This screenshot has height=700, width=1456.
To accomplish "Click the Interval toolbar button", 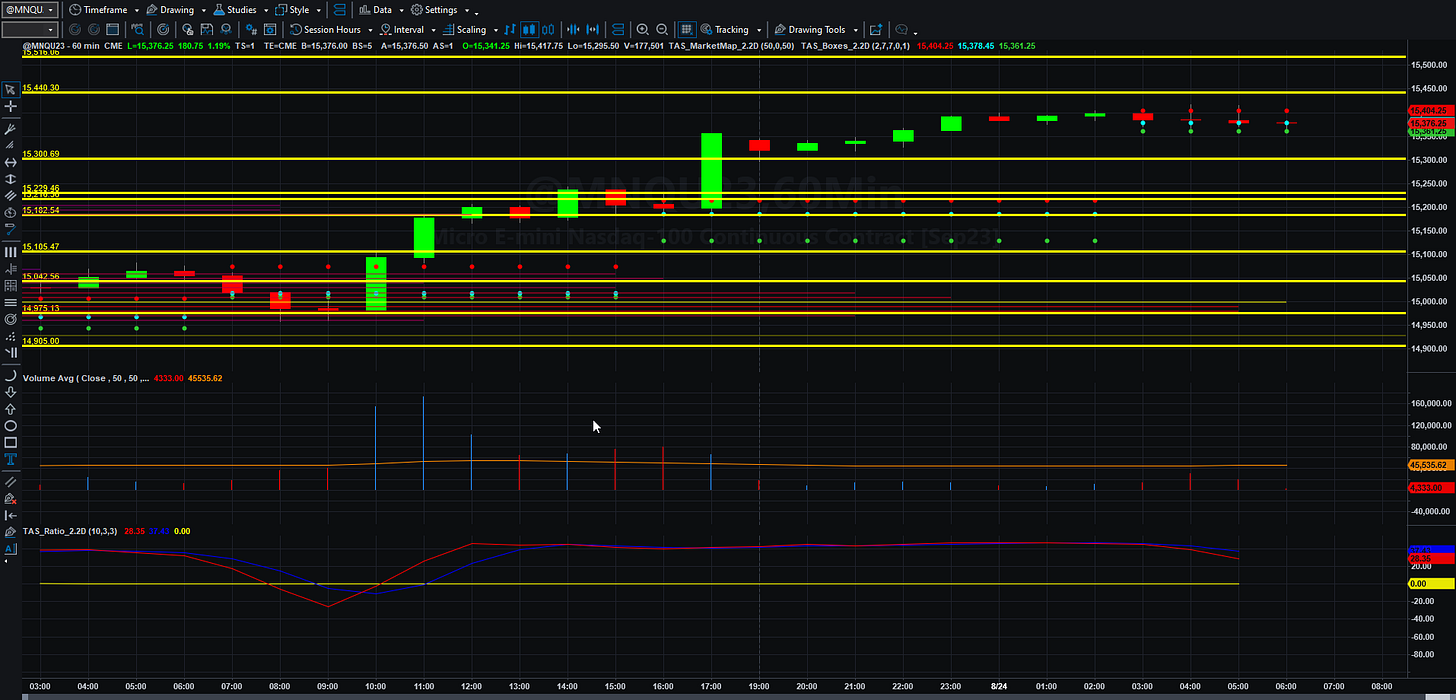I will [400, 30].
